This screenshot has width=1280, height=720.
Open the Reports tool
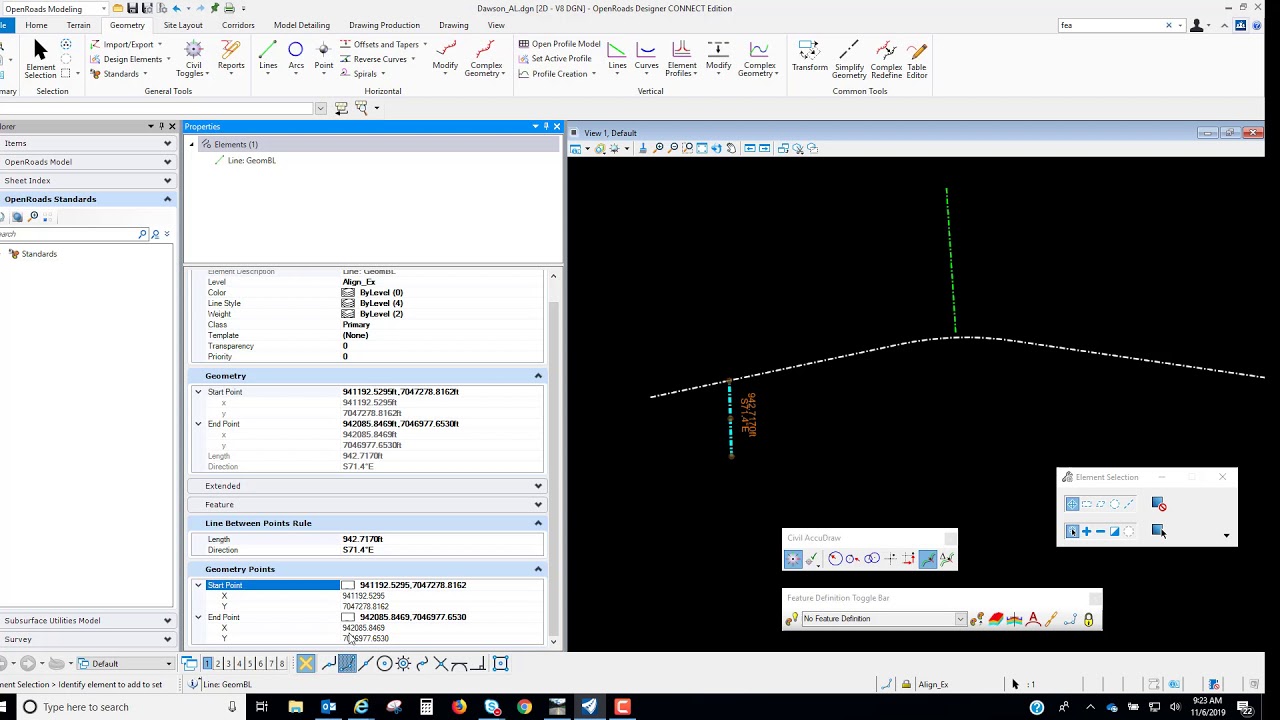coord(231,56)
